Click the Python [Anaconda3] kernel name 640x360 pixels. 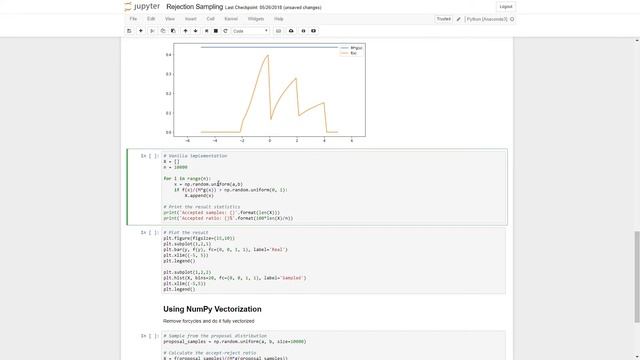click(487, 19)
